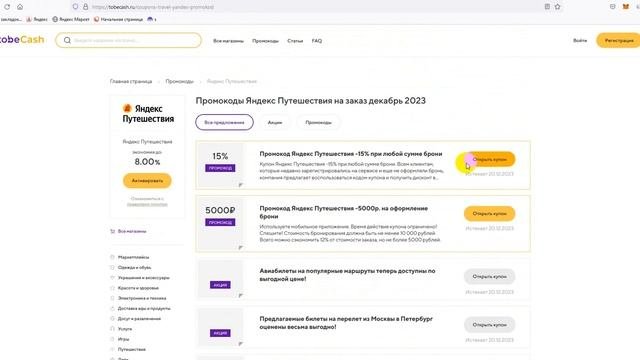Click the magnifier icon in the search box
This screenshot has width=640, height=360.
click(x=67, y=40)
